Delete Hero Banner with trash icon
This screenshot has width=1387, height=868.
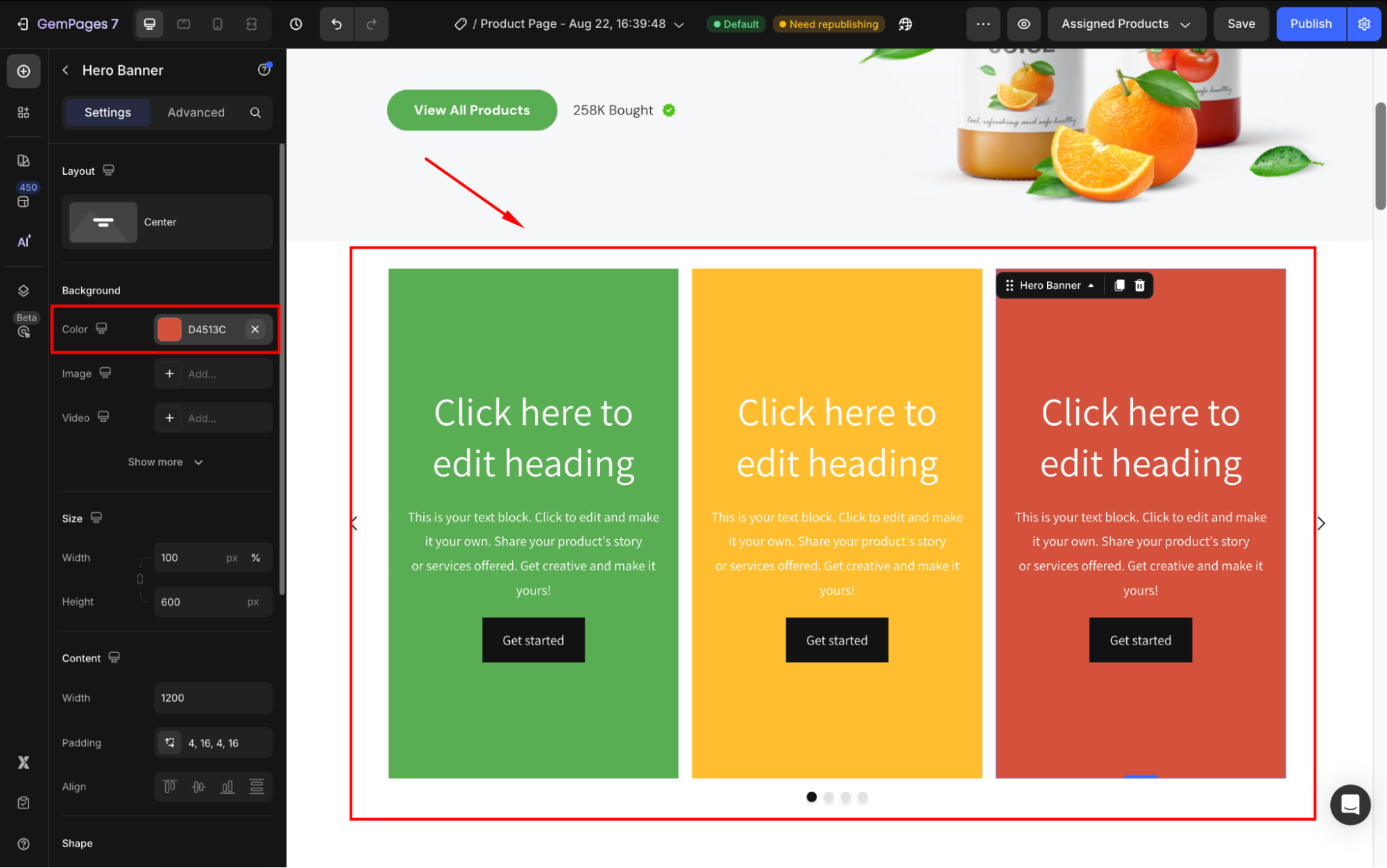click(1139, 285)
